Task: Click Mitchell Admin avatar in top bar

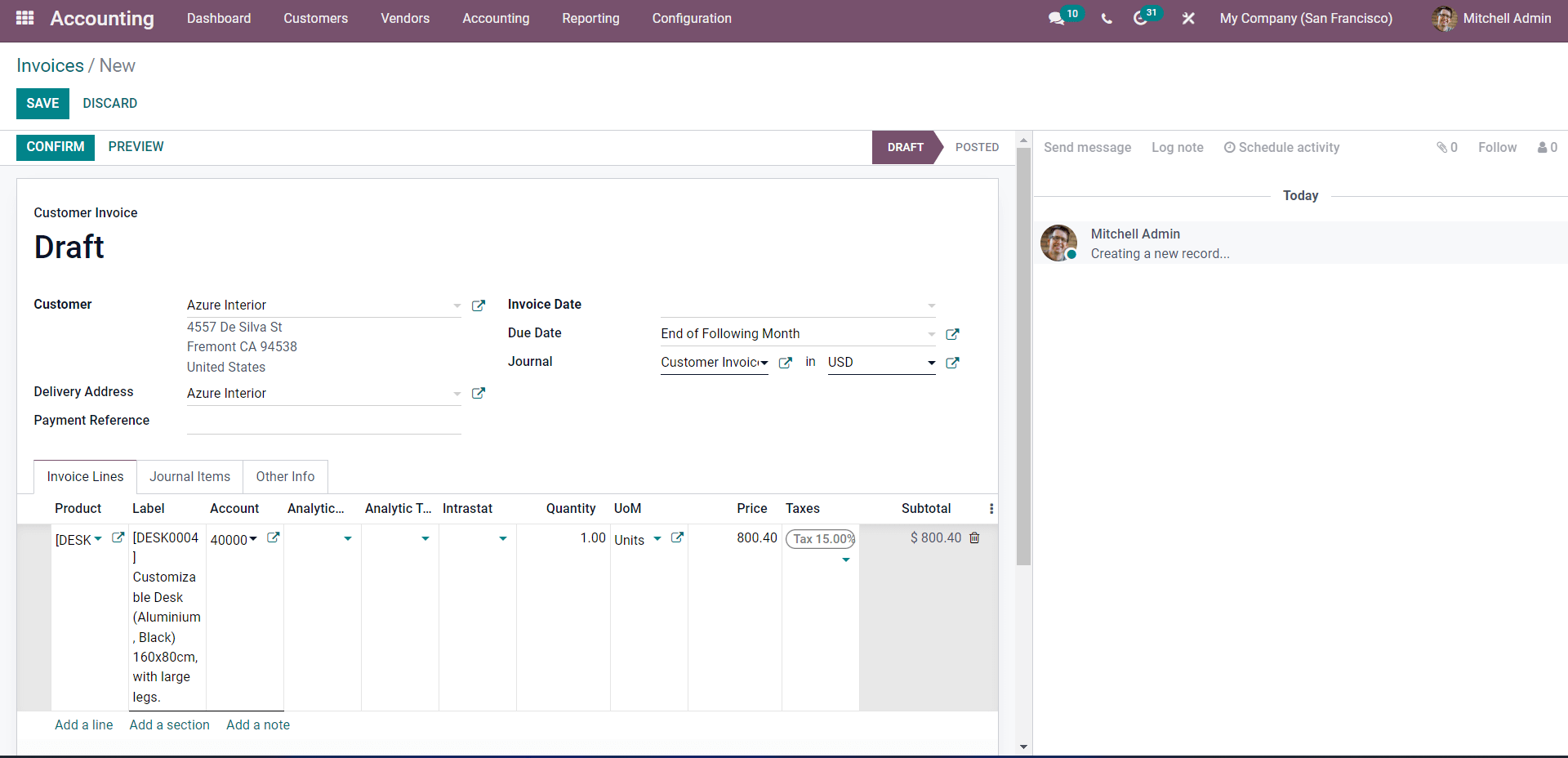Action: (1444, 18)
